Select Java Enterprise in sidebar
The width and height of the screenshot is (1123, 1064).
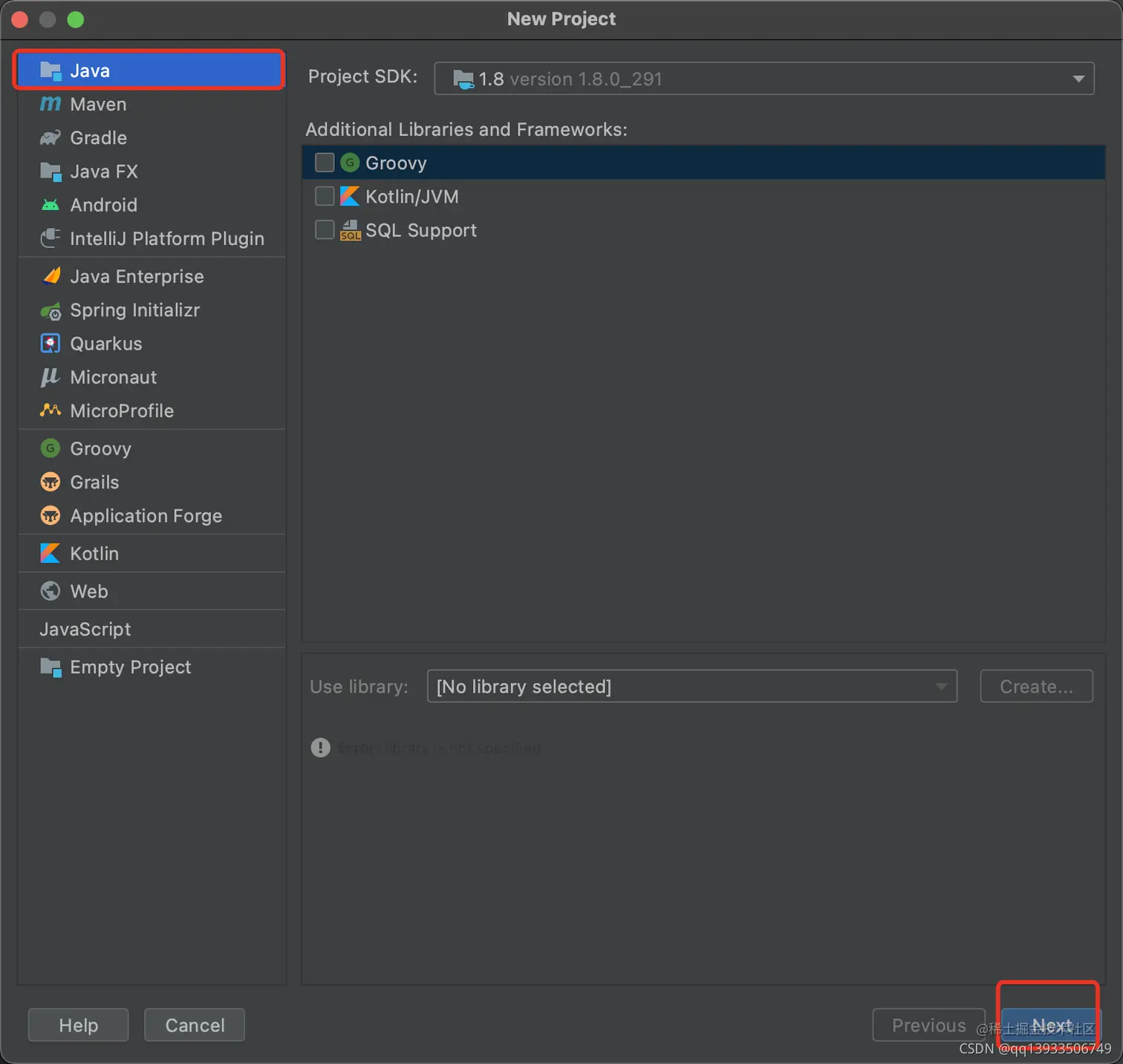tap(152, 276)
